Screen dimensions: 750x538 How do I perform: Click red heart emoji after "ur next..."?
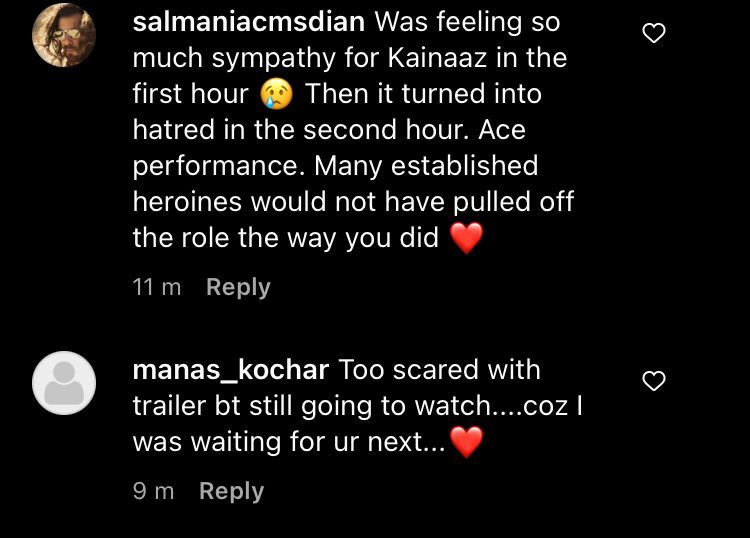pyautogui.click(x=466, y=442)
